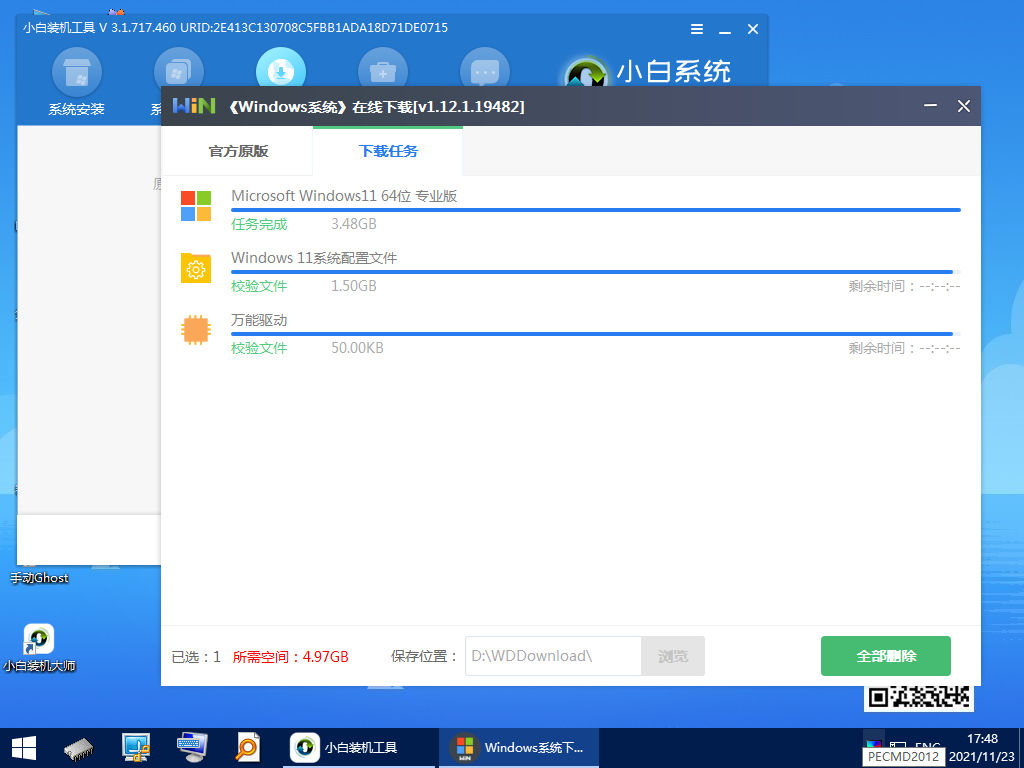Open the memory chip taskbar icon
The height and width of the screenshot is (768, 1024).
[x=81, y=747]
